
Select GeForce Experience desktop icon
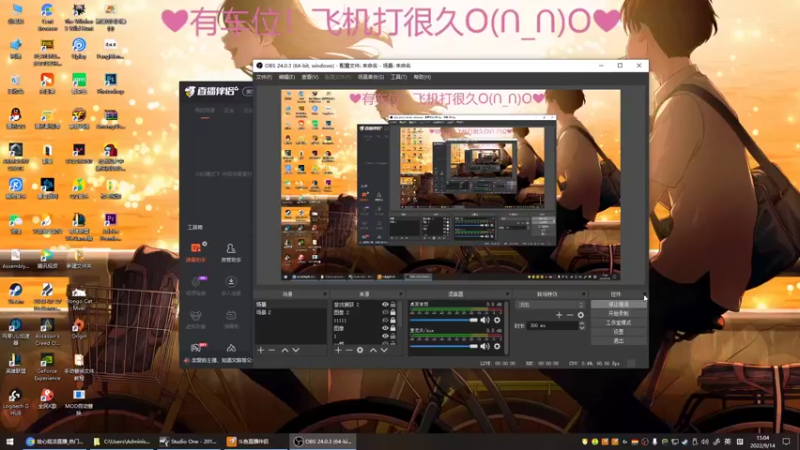coord(47,367)
